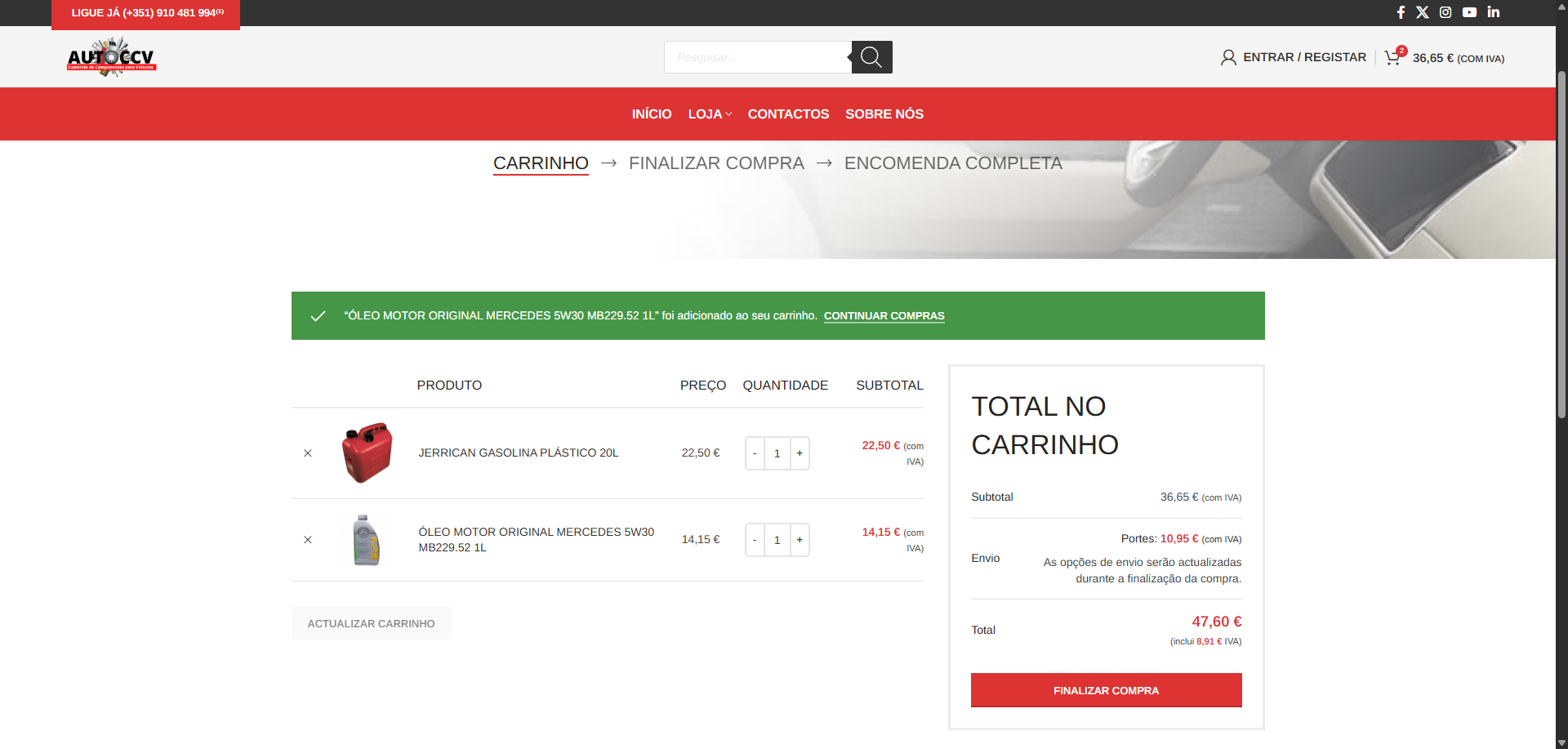Click the LIGUE JÁ phone banner
Viewport: 1568px width, 749px height.
click(x=146, y=13)
